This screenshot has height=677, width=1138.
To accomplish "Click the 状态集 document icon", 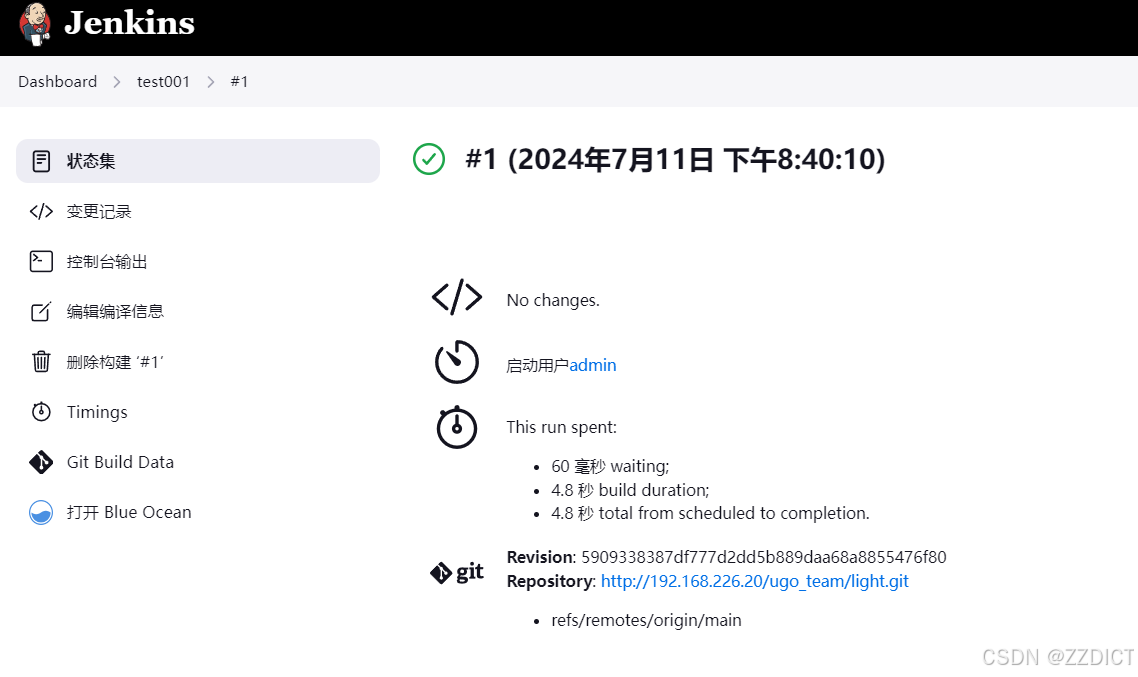I will 41,161.
